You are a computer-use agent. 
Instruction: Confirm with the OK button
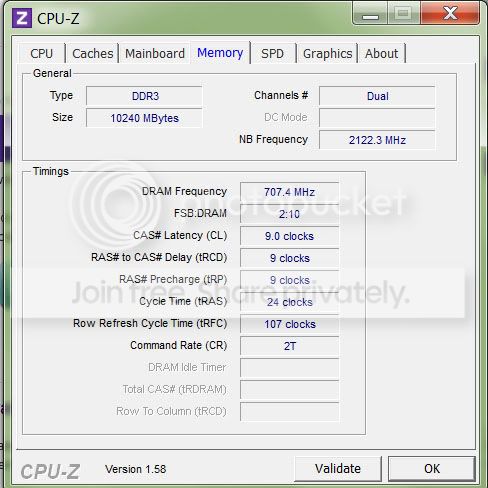[432, 468]
